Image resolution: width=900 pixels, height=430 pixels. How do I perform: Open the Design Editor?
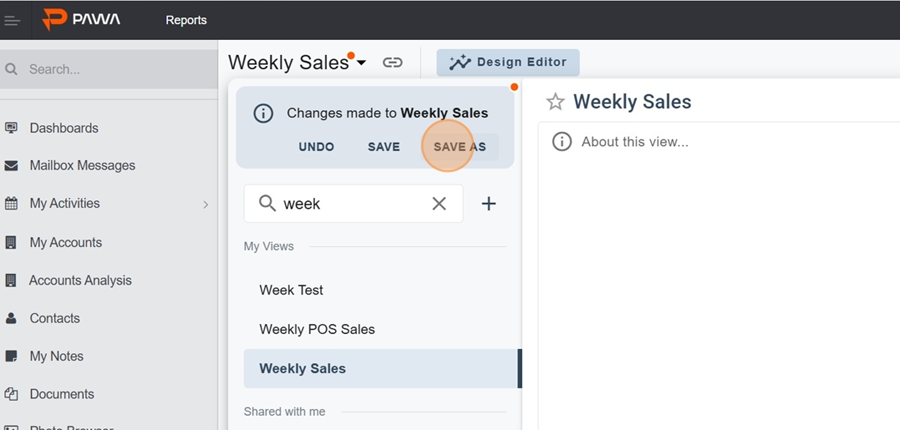(x=508, y=62)
